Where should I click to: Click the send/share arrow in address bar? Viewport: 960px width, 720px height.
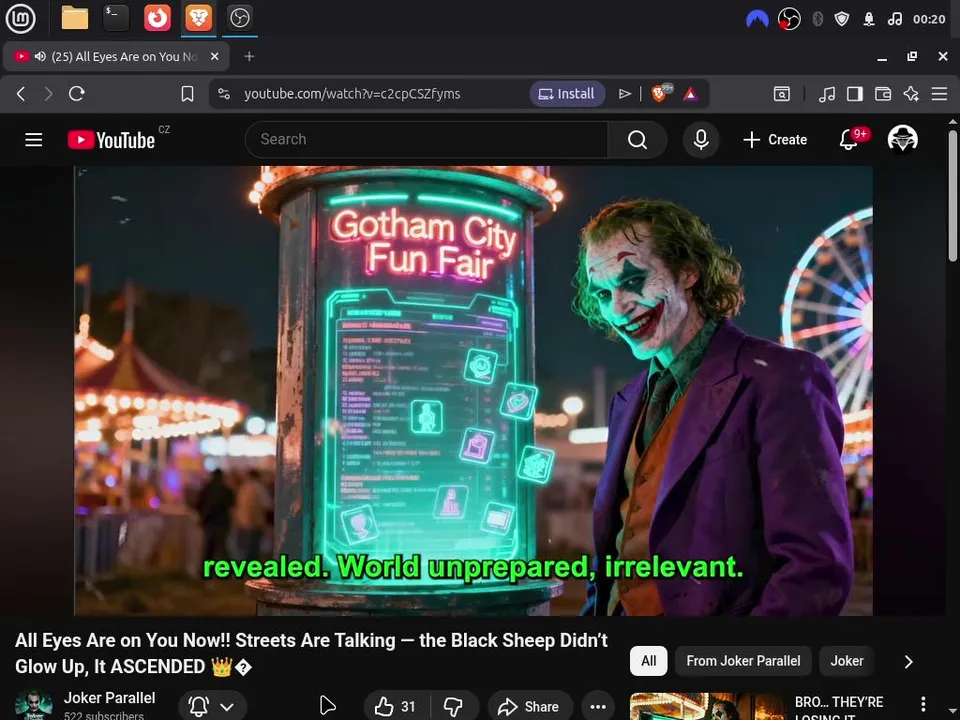[624, 94]
